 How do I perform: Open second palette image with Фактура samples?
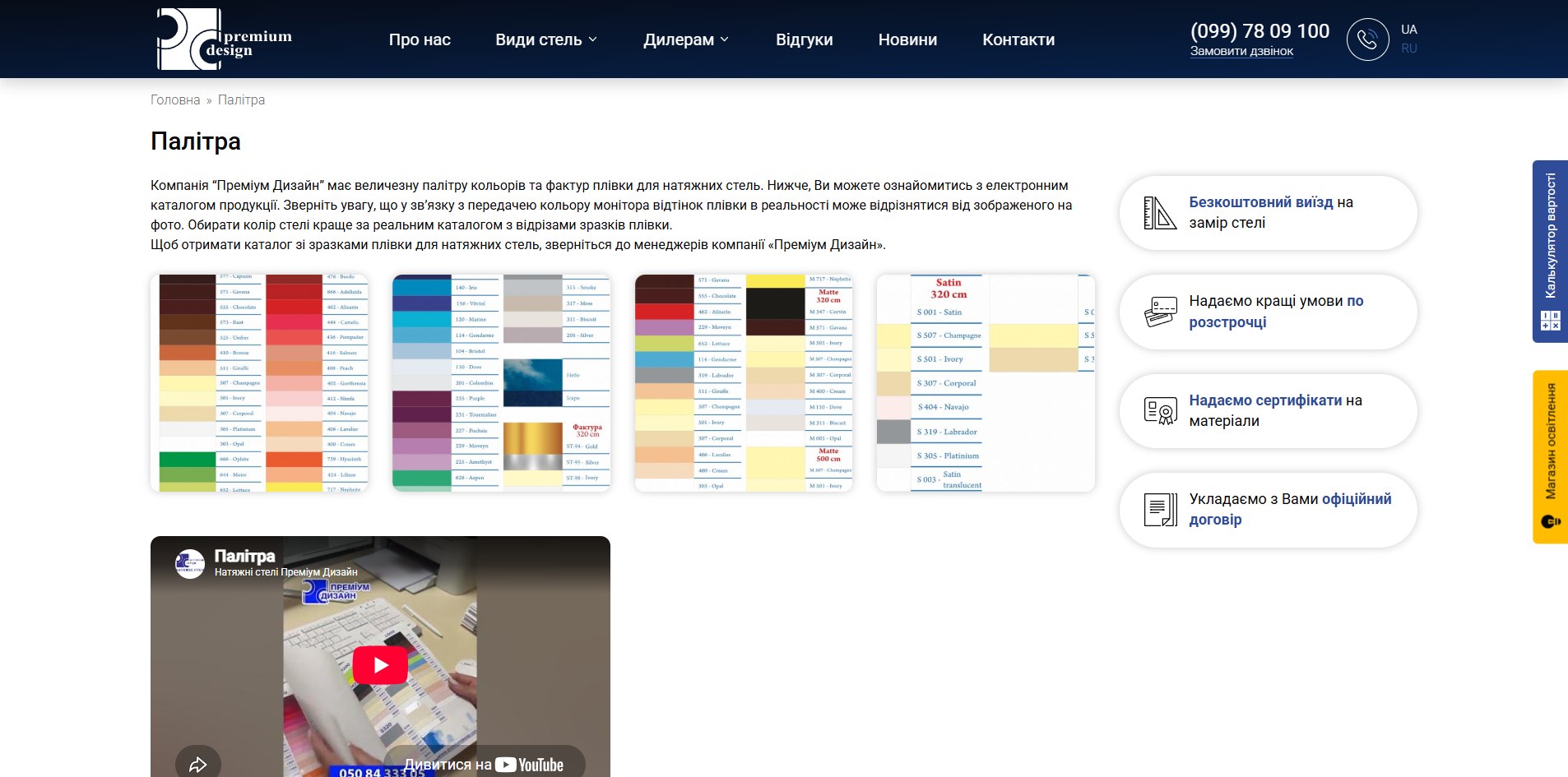(502, 383)
